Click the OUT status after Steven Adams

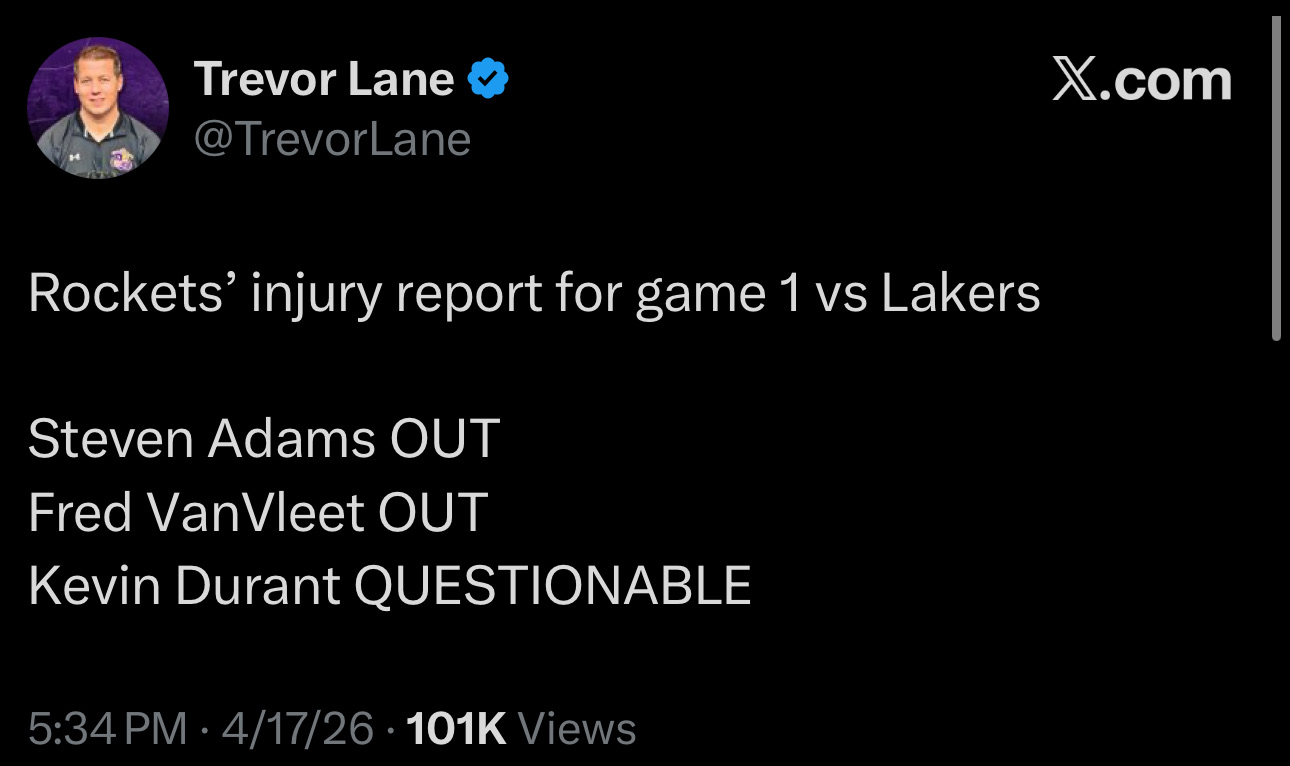[444, 439]
